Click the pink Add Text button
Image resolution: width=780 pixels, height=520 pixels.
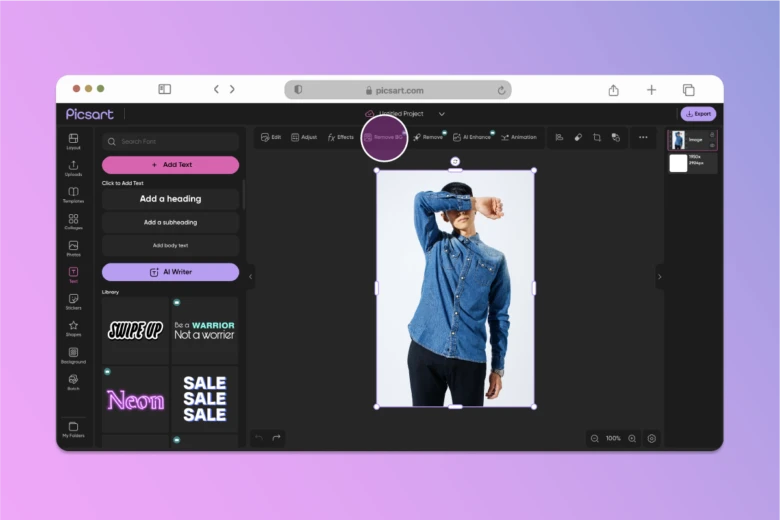pos(170,165)
